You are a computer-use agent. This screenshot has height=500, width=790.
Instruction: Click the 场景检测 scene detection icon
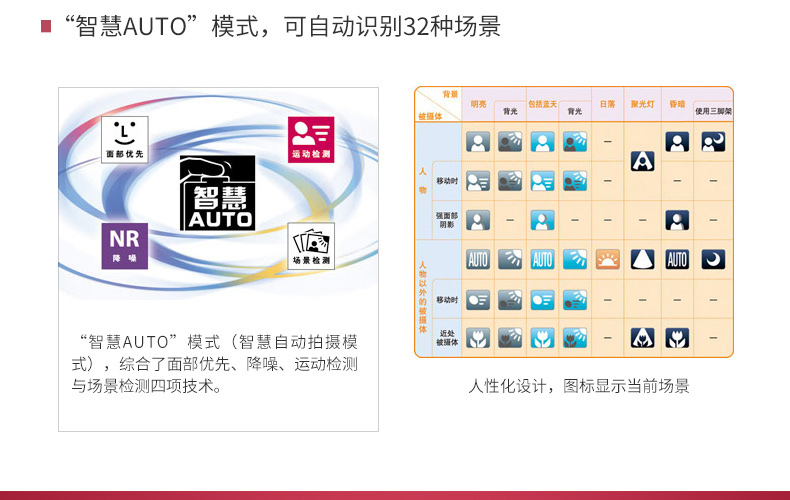tap(311, 247)
